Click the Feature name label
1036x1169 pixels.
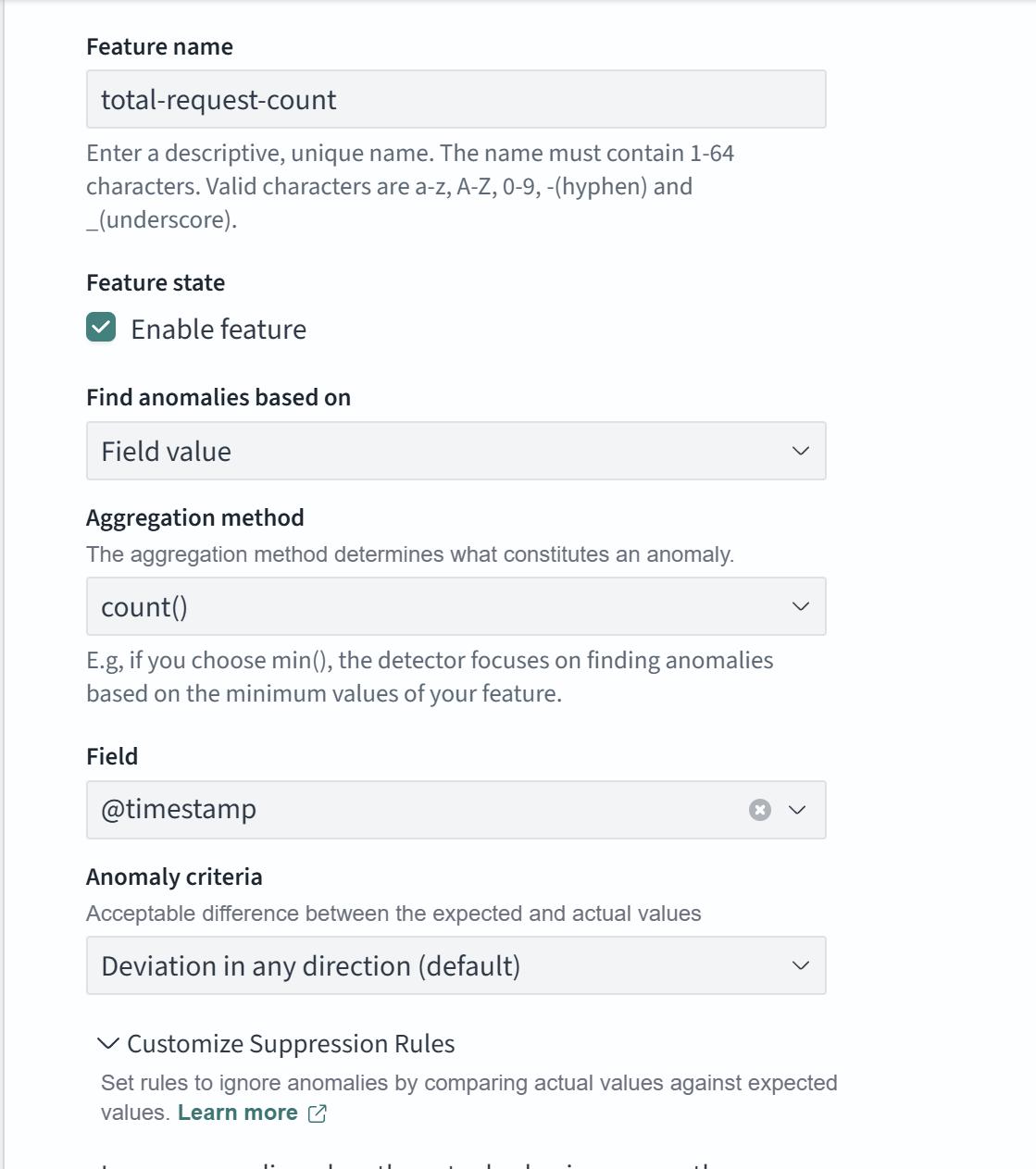pos(159,47)
